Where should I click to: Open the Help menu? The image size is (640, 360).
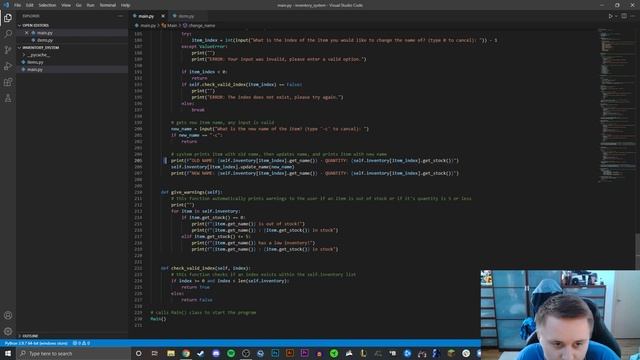(126, 5)
